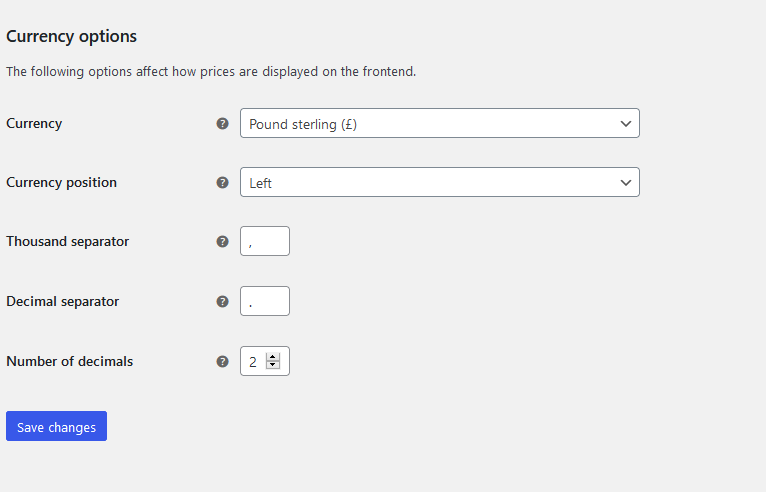Open the Currency position dropdown set to Left
766x492 pixels.
(430, 182)
